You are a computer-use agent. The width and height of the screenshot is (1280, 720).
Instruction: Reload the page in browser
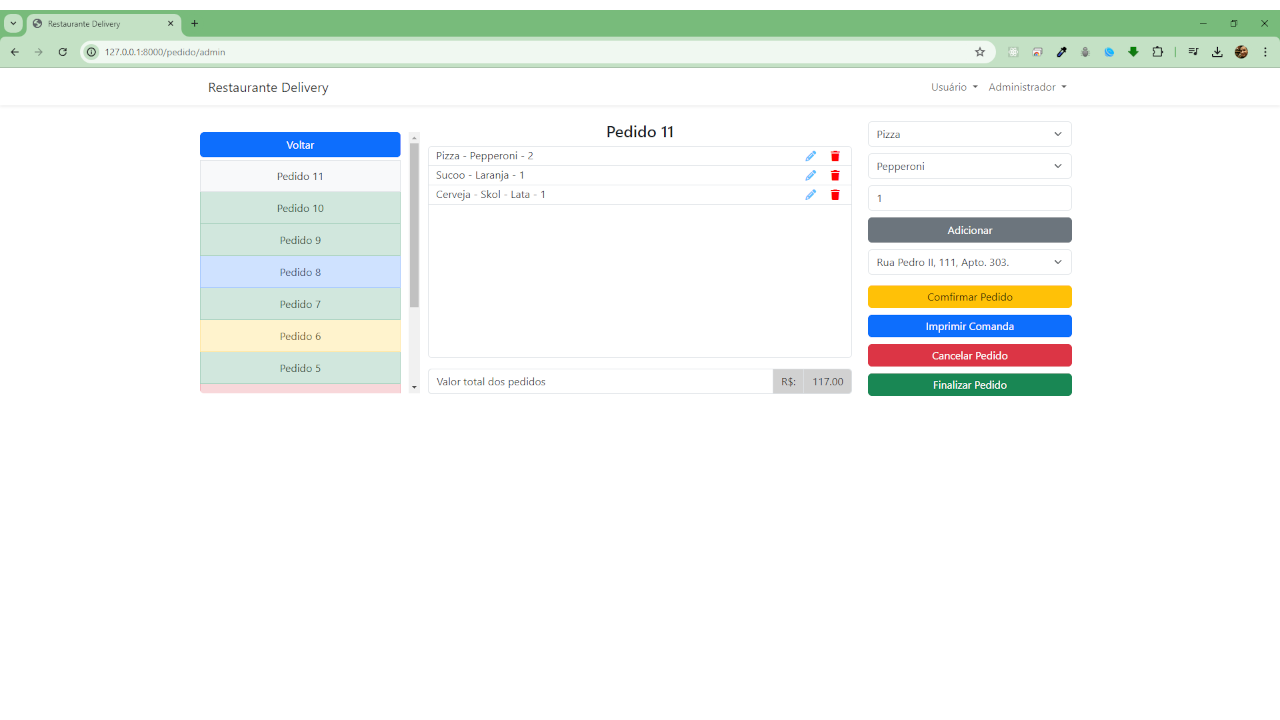tap(62, 52)
